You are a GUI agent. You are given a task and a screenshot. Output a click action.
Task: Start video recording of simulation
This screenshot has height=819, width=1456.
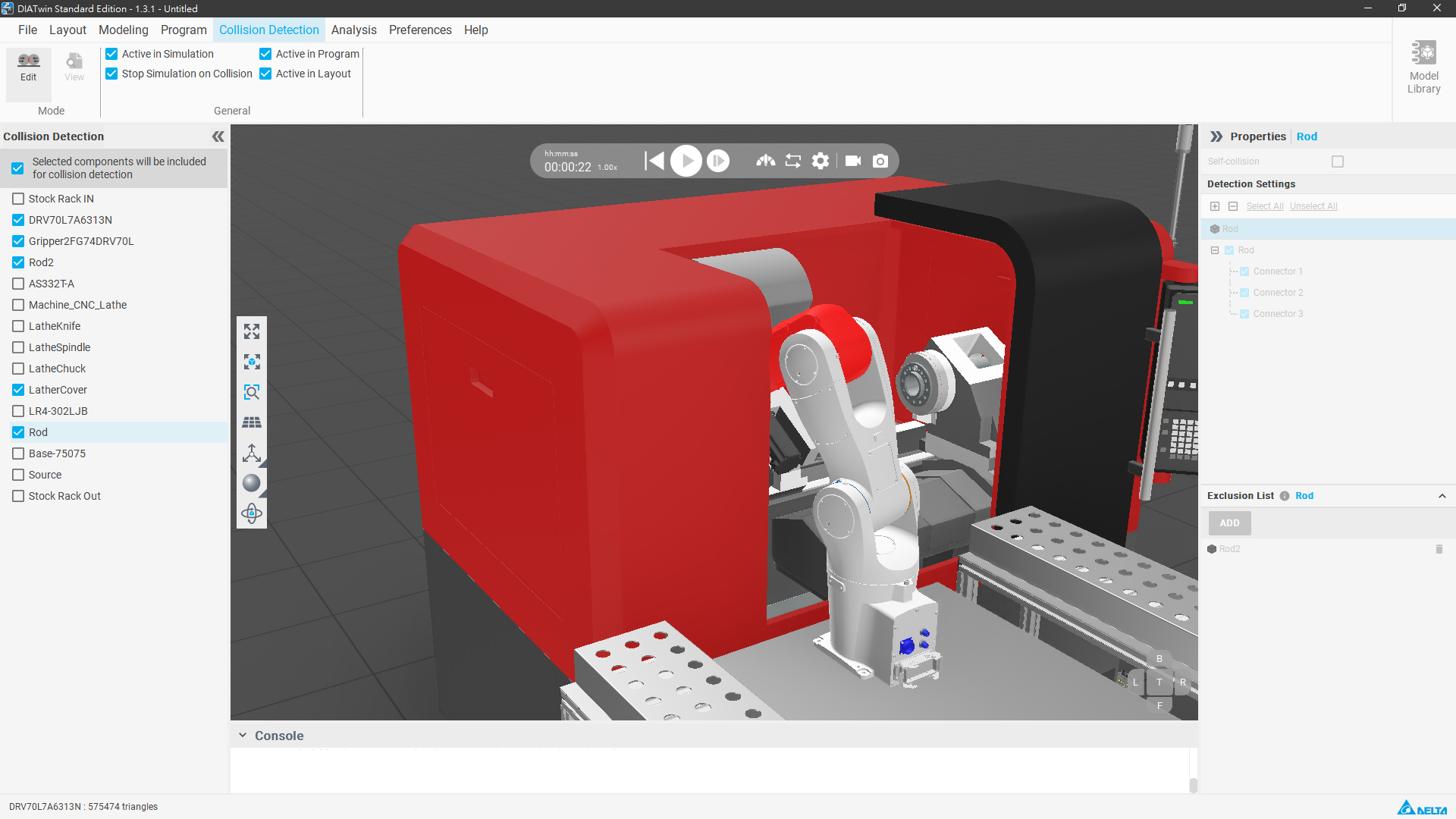tap(853, 161)
